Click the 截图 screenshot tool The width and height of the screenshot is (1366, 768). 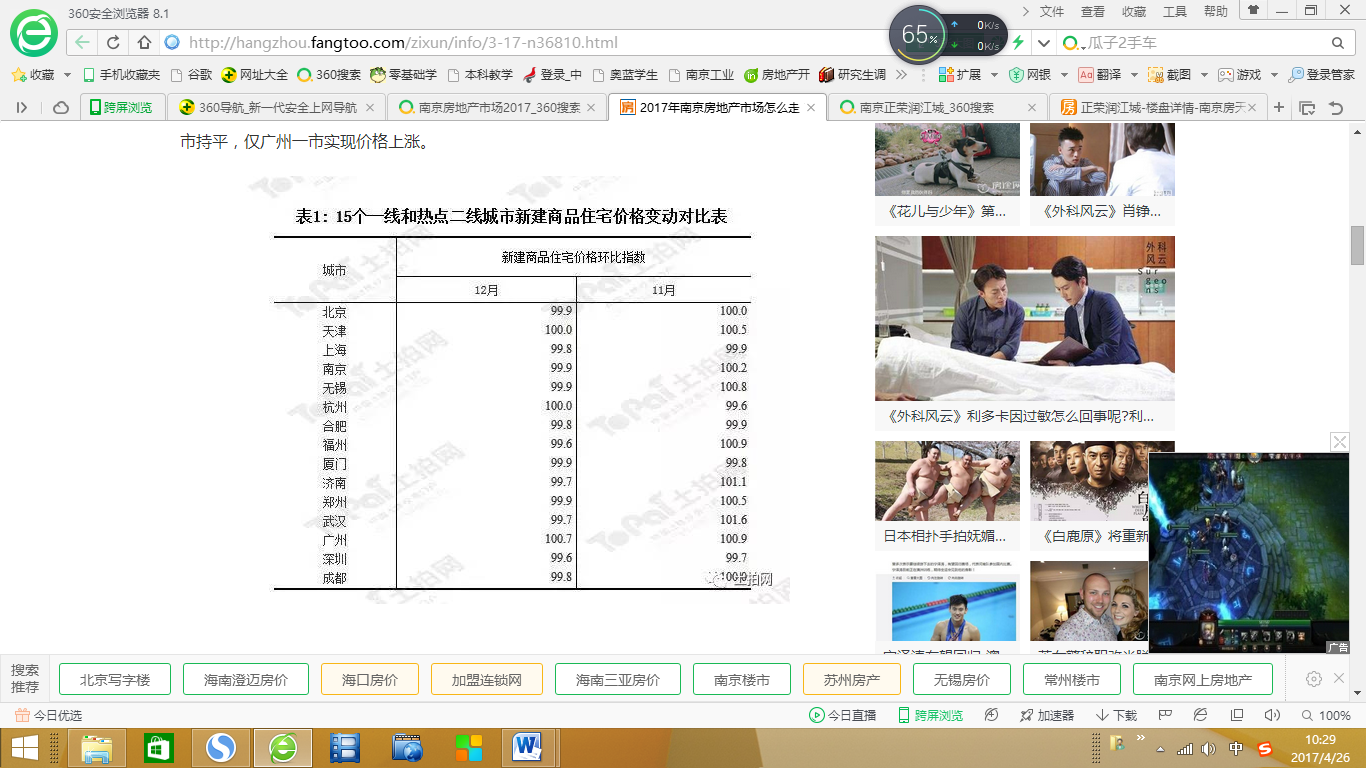pyautogui.click(x=1170, y=75)
